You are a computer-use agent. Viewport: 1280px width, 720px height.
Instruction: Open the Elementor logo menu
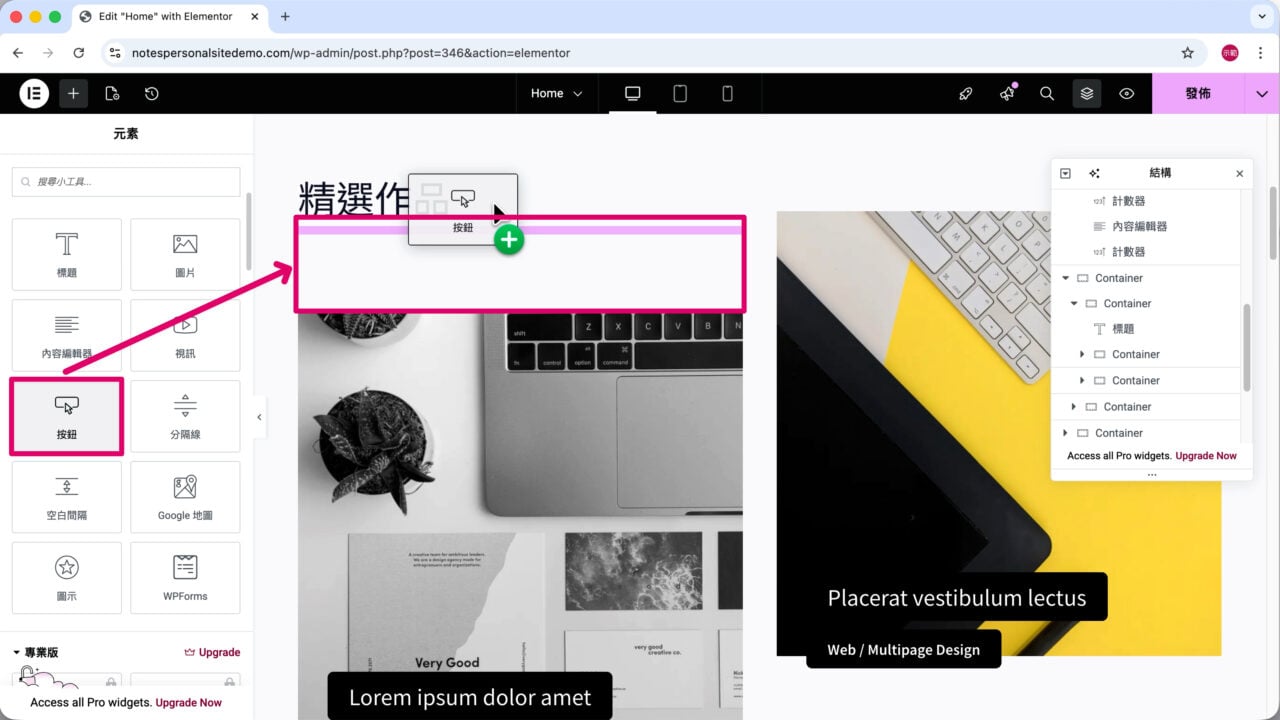click(34, 93)
